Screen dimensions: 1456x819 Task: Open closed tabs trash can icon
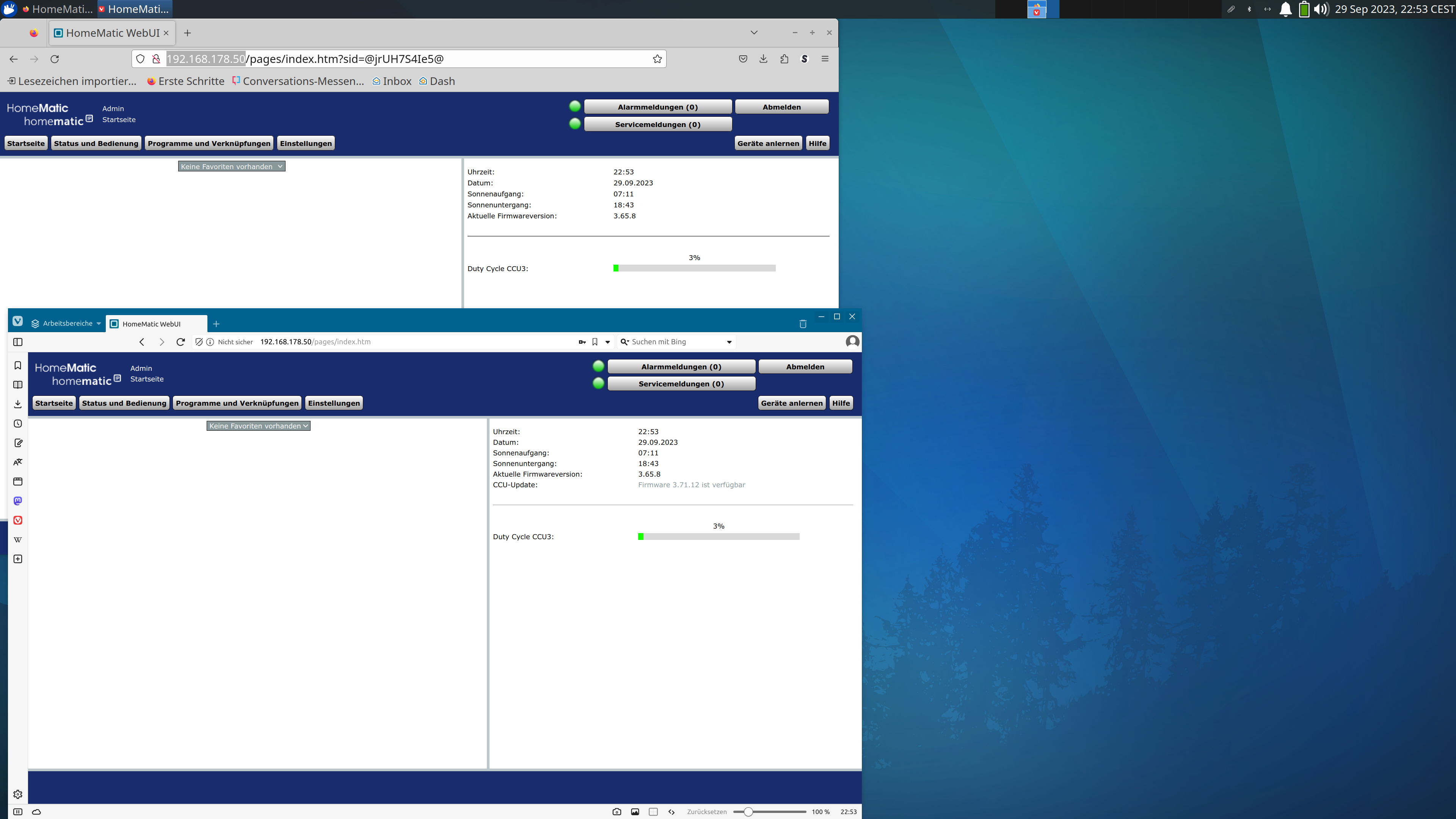(x=803, y=324)
